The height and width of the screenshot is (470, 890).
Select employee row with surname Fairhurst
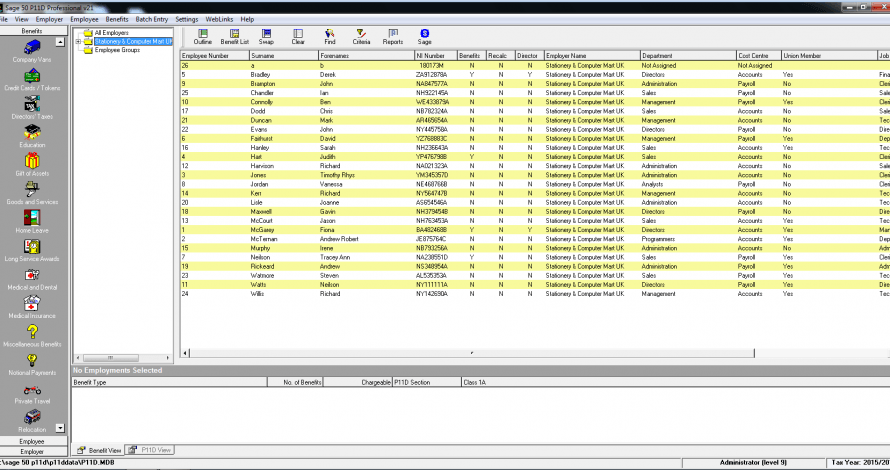coord(535,139)
